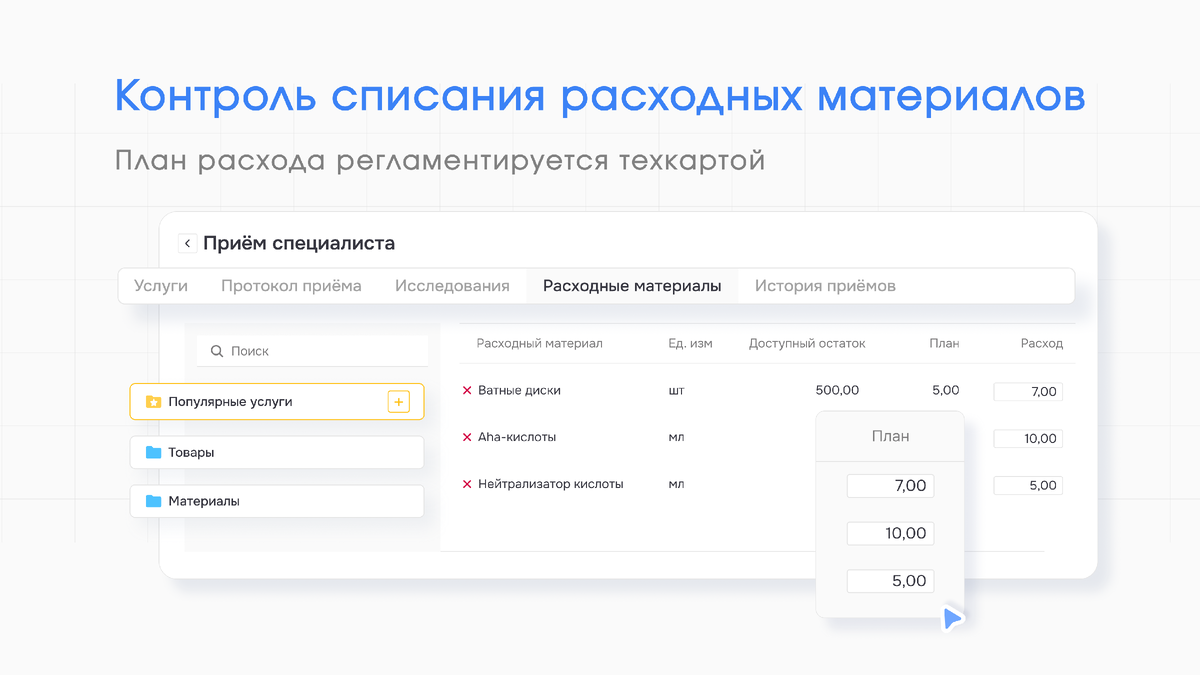Click the blue folder icon next to Товары
The width and height of the screenshot is (1200, 675).
click(x=153, y=452)
